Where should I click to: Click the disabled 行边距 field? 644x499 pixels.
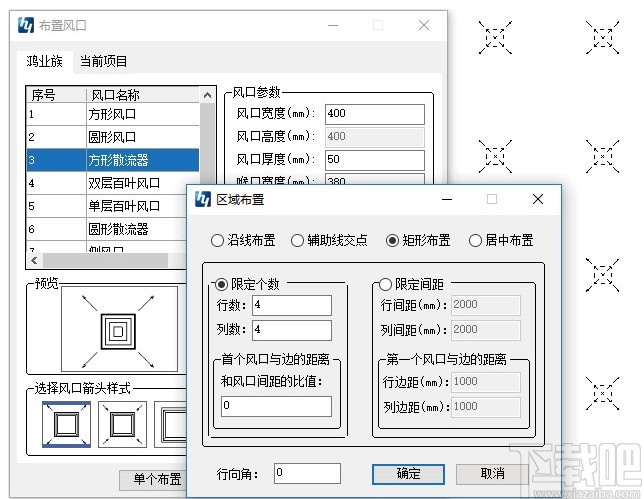pyautogui.click(x=485, y=382)
